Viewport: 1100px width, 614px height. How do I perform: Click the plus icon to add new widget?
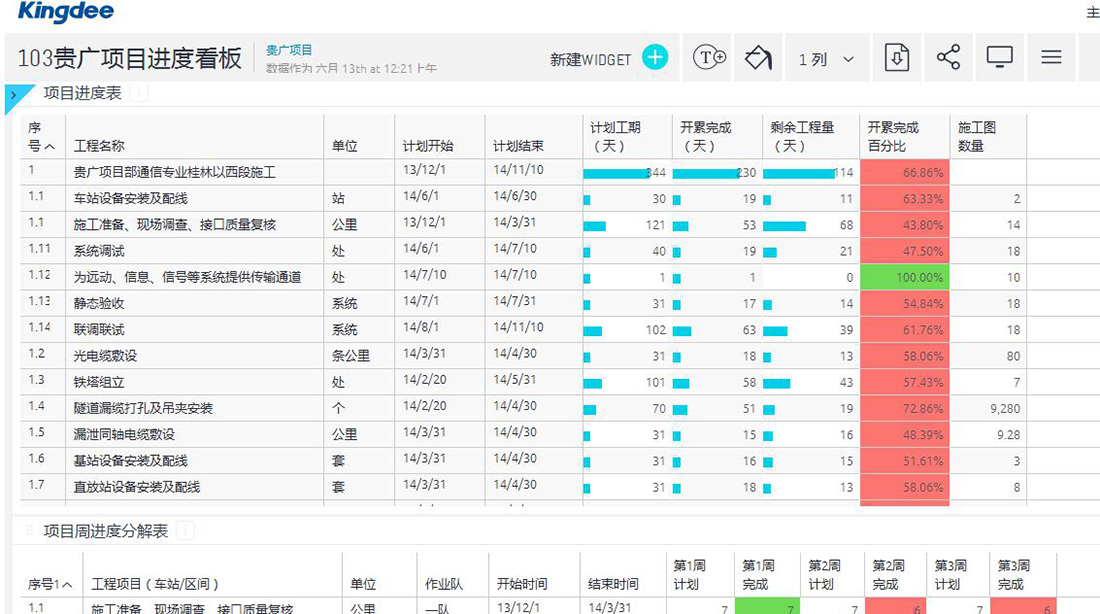655,58
